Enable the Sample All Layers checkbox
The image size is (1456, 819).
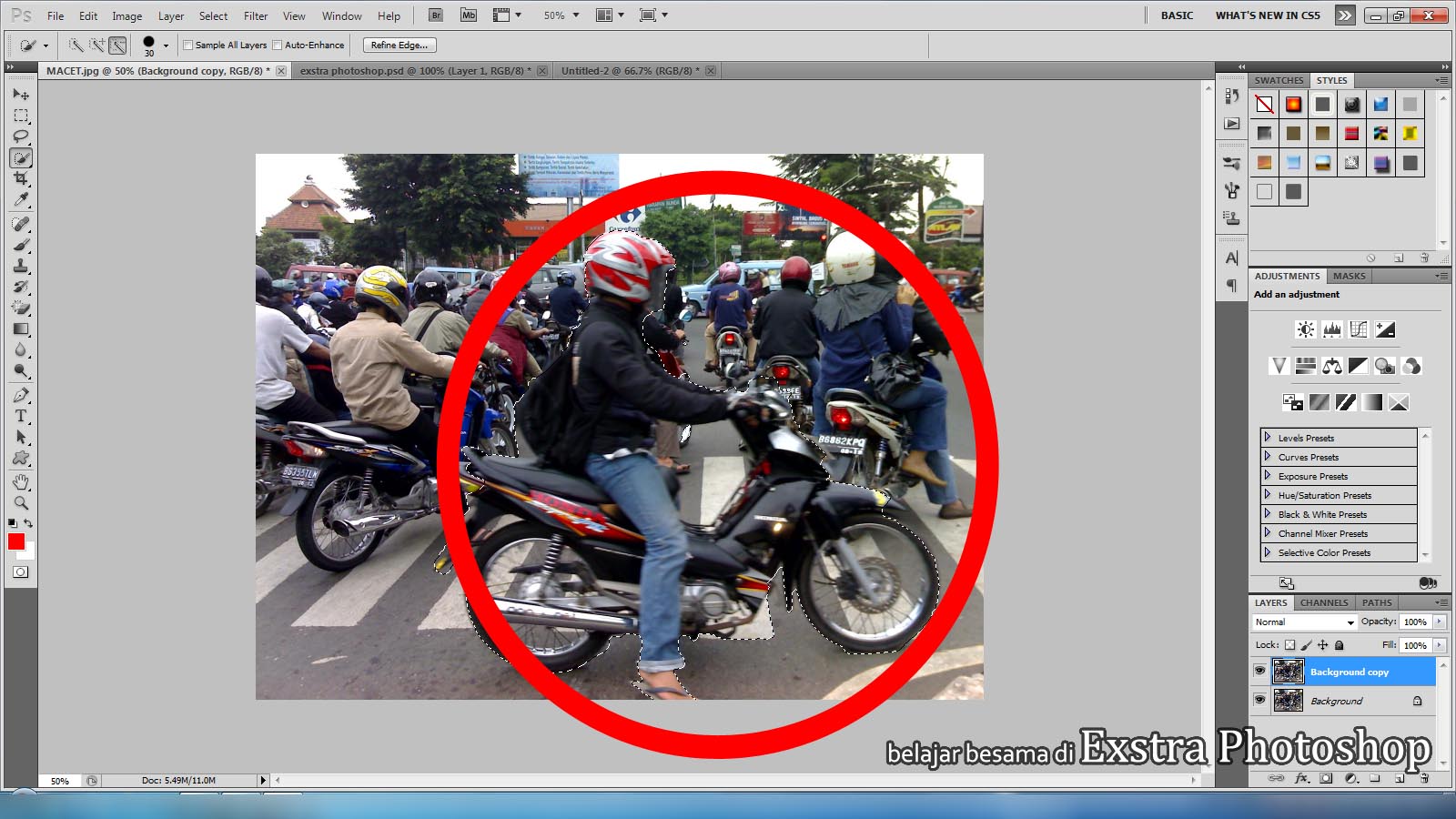coord(187,44)
